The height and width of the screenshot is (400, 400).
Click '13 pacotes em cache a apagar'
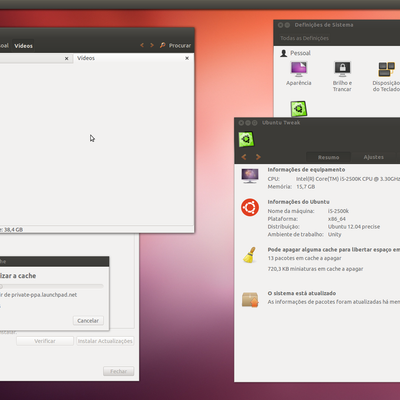[x=304, y=258]
